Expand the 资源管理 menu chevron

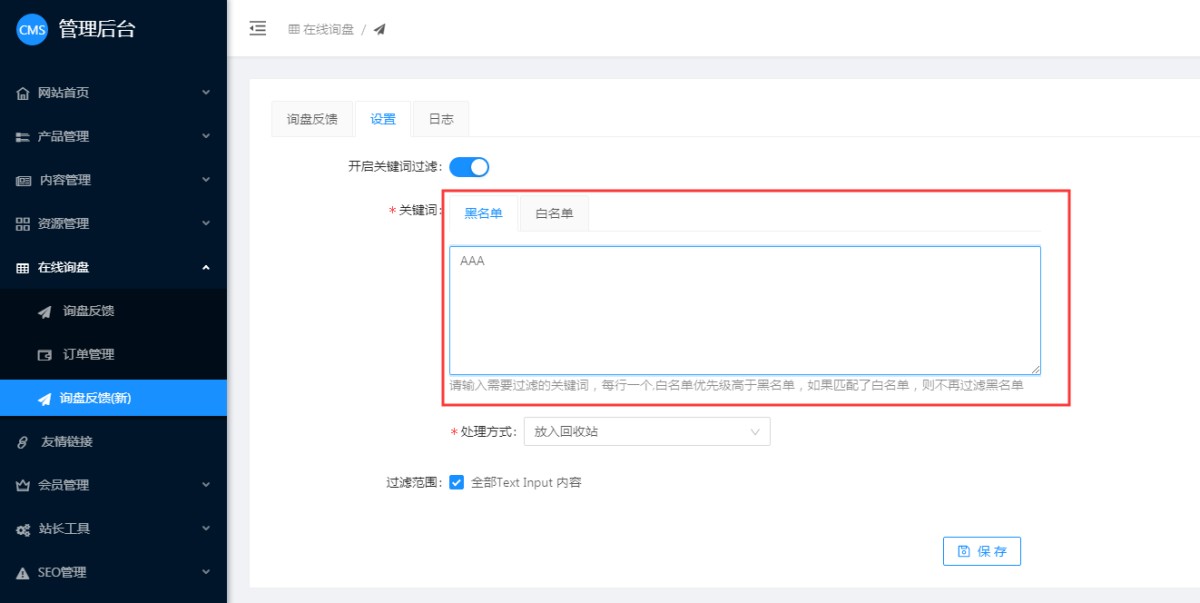pyautogui.click(x=206, y=223)
